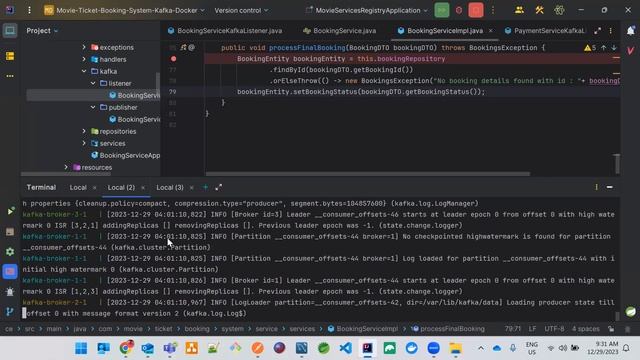640x360 pixels.
Task: Open the Services gear tool window
Action: 10,252
